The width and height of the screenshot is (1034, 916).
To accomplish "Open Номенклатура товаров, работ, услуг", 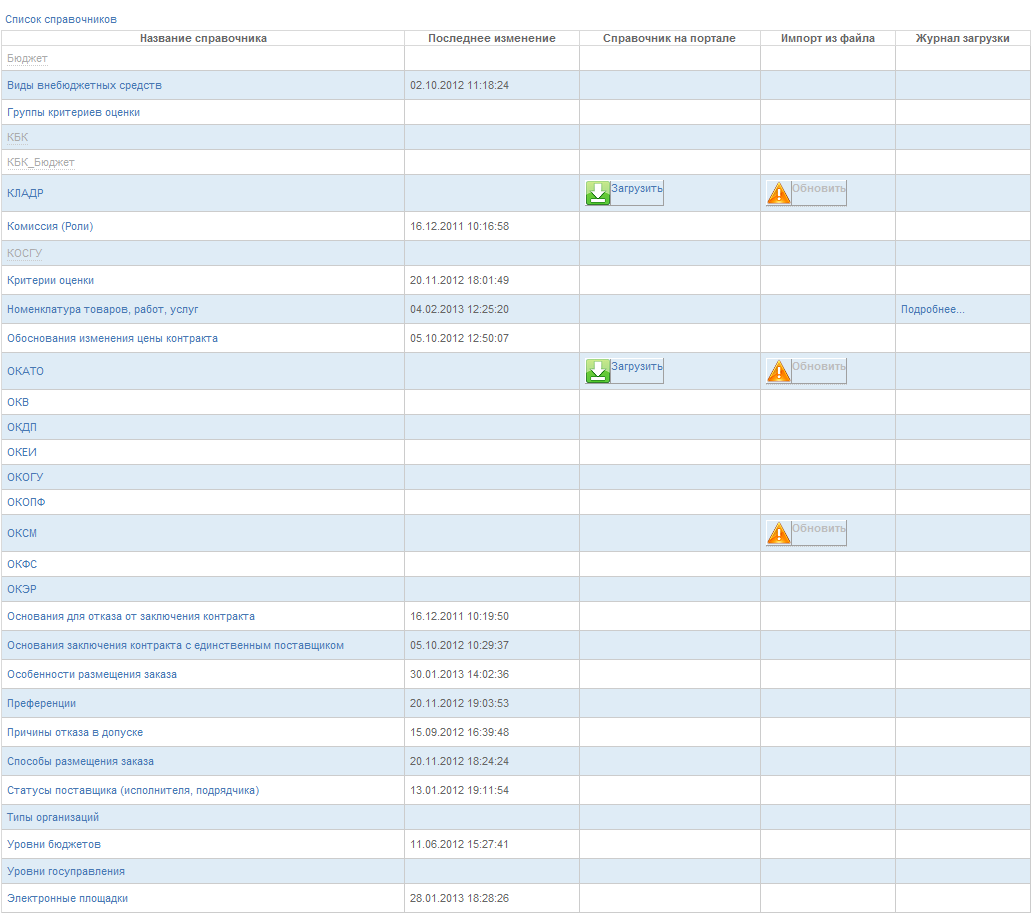I will (x=102, y=309).
